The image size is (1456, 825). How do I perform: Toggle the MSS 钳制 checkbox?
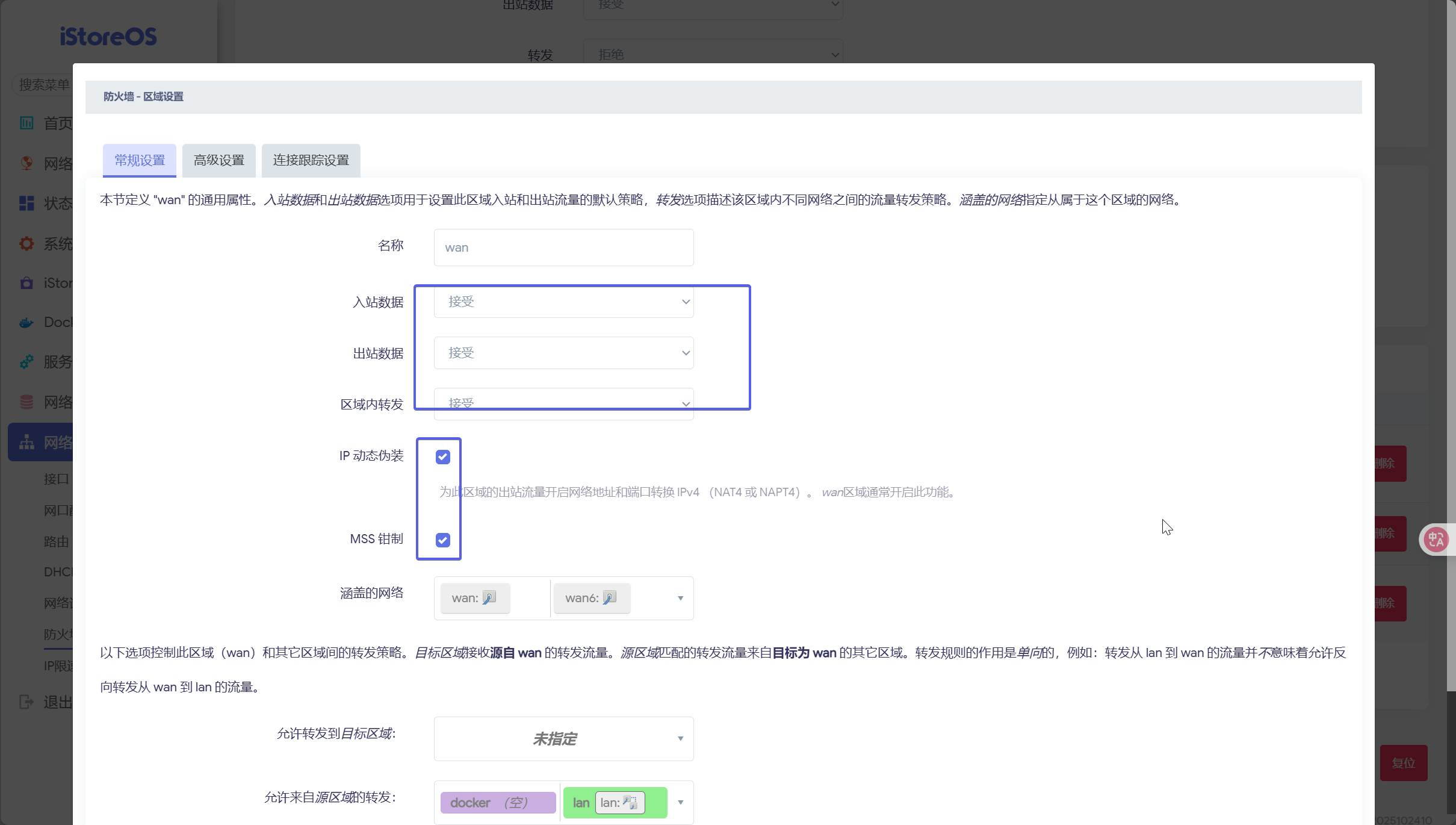443,540
